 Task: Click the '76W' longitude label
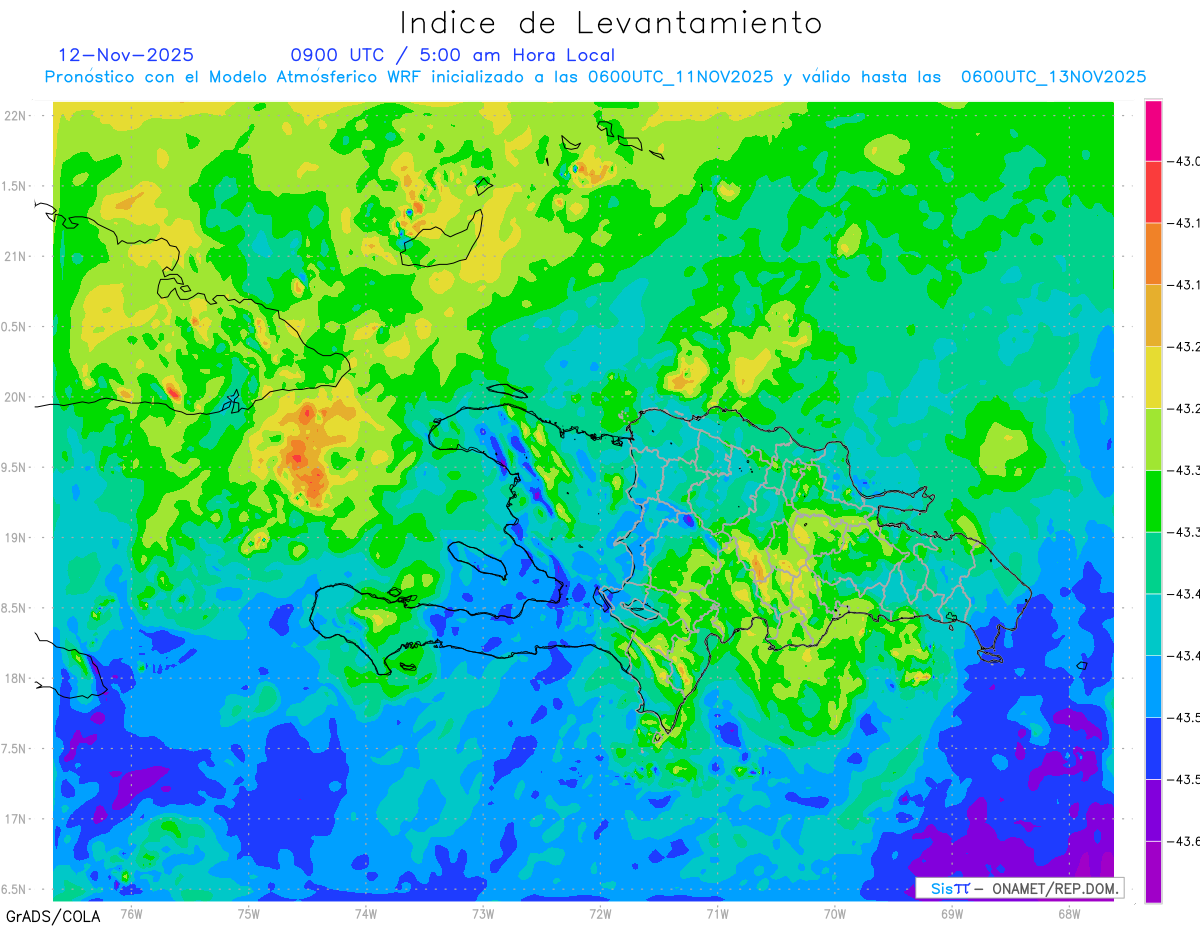[x=131, y=913]
